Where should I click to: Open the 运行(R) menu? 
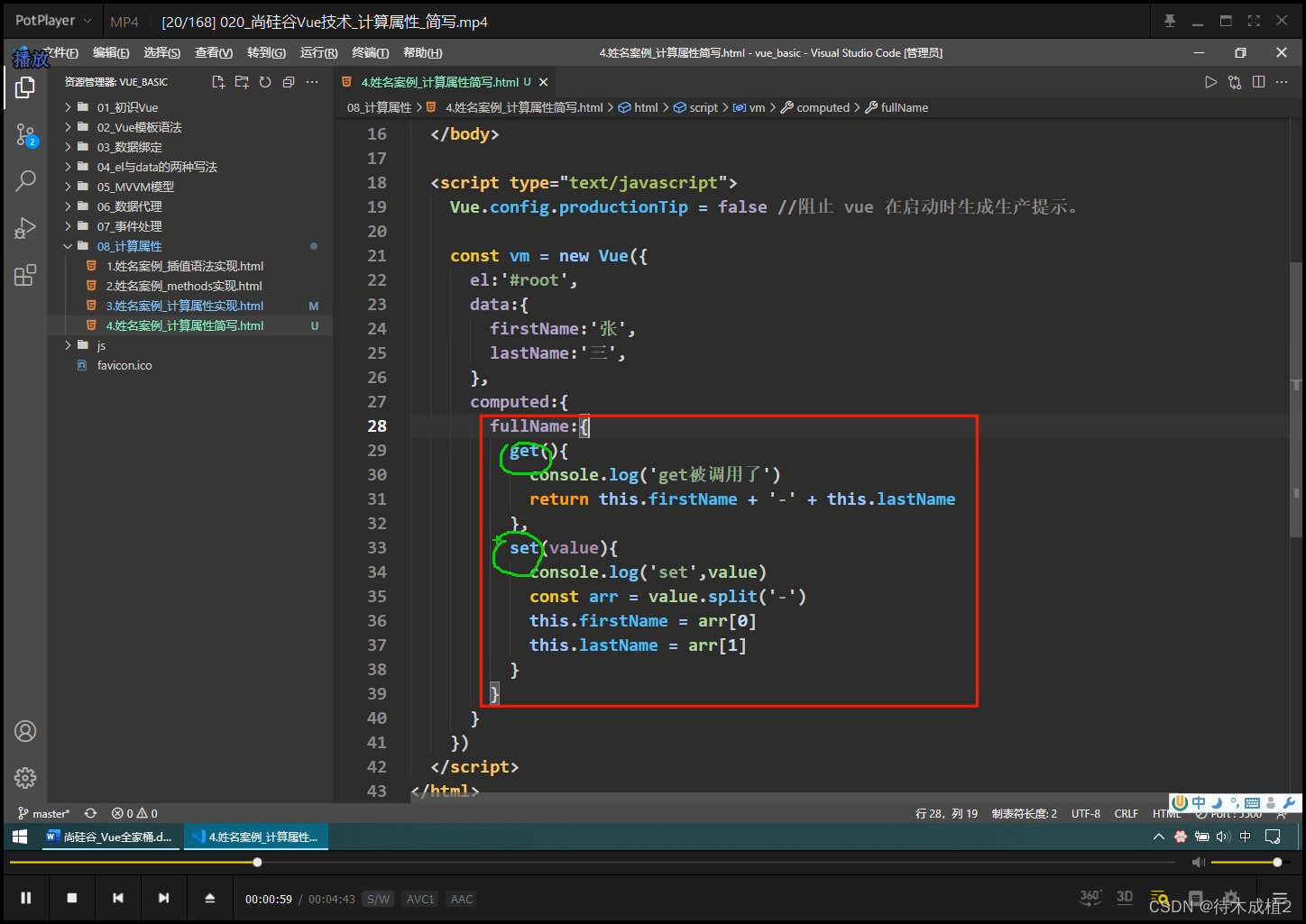(x=318, y=53)
